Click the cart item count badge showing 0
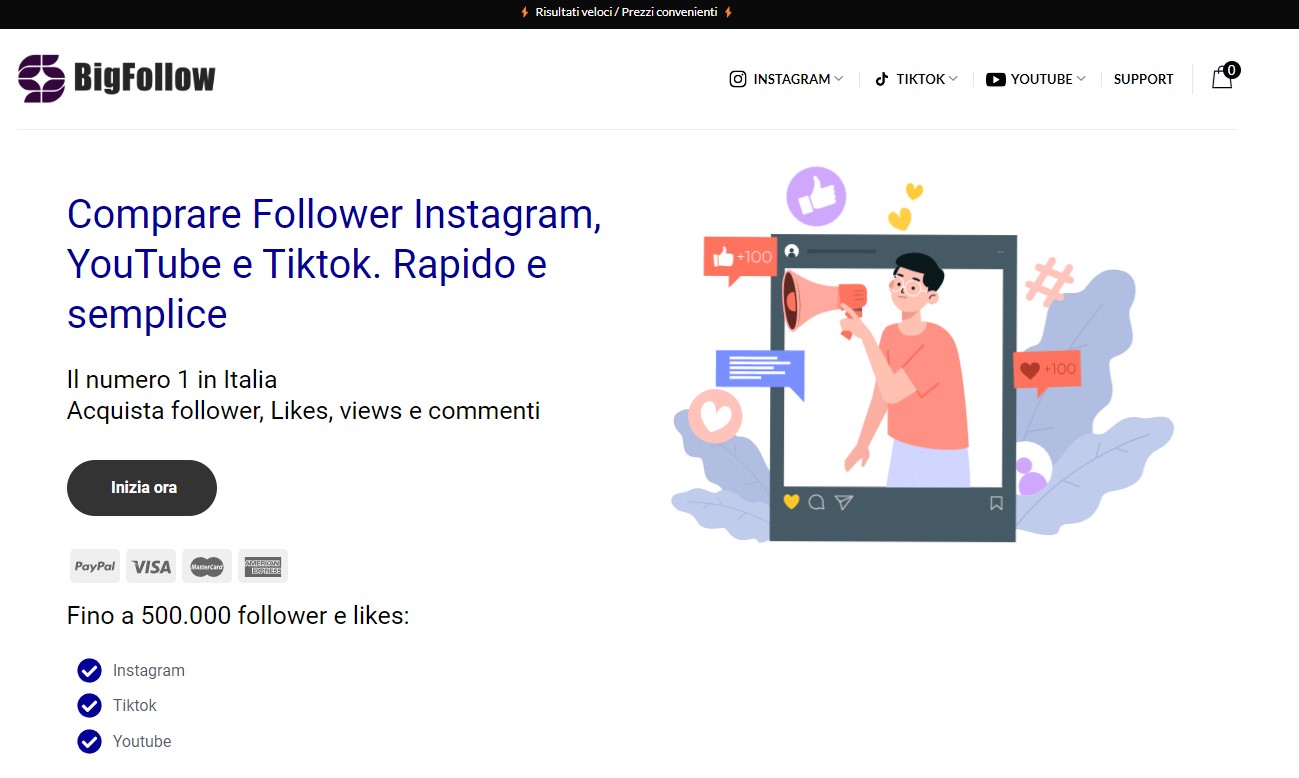This screenshot has height=778, width=1299. coord(1232,70)
